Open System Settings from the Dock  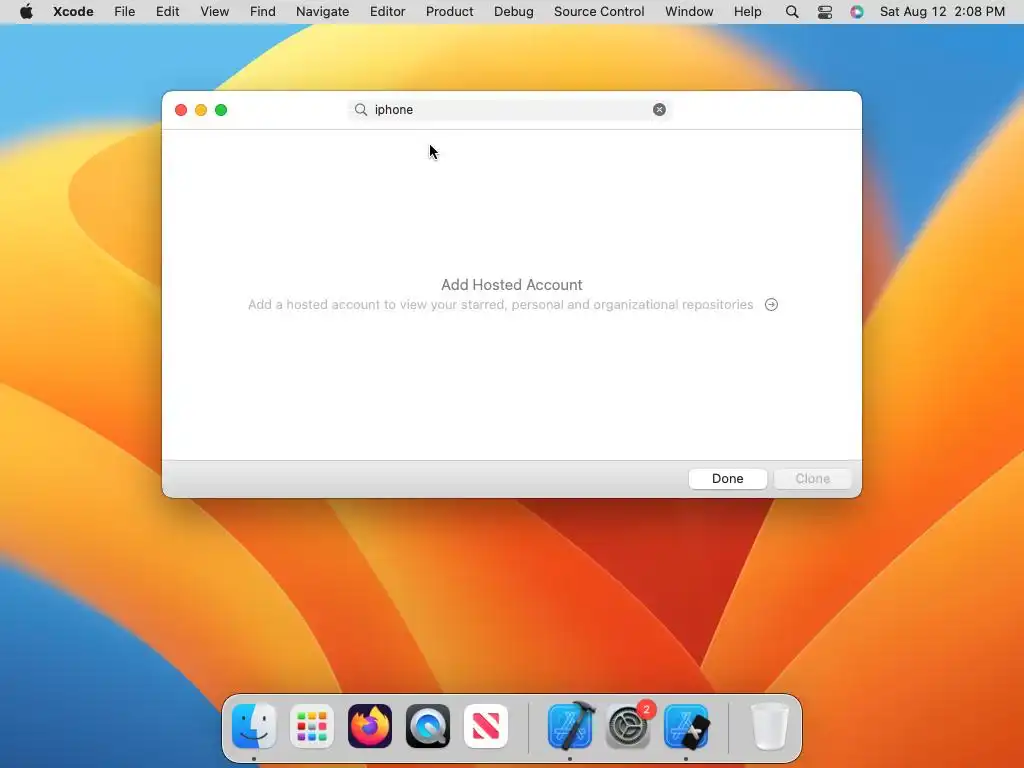(x=628, y=726)
